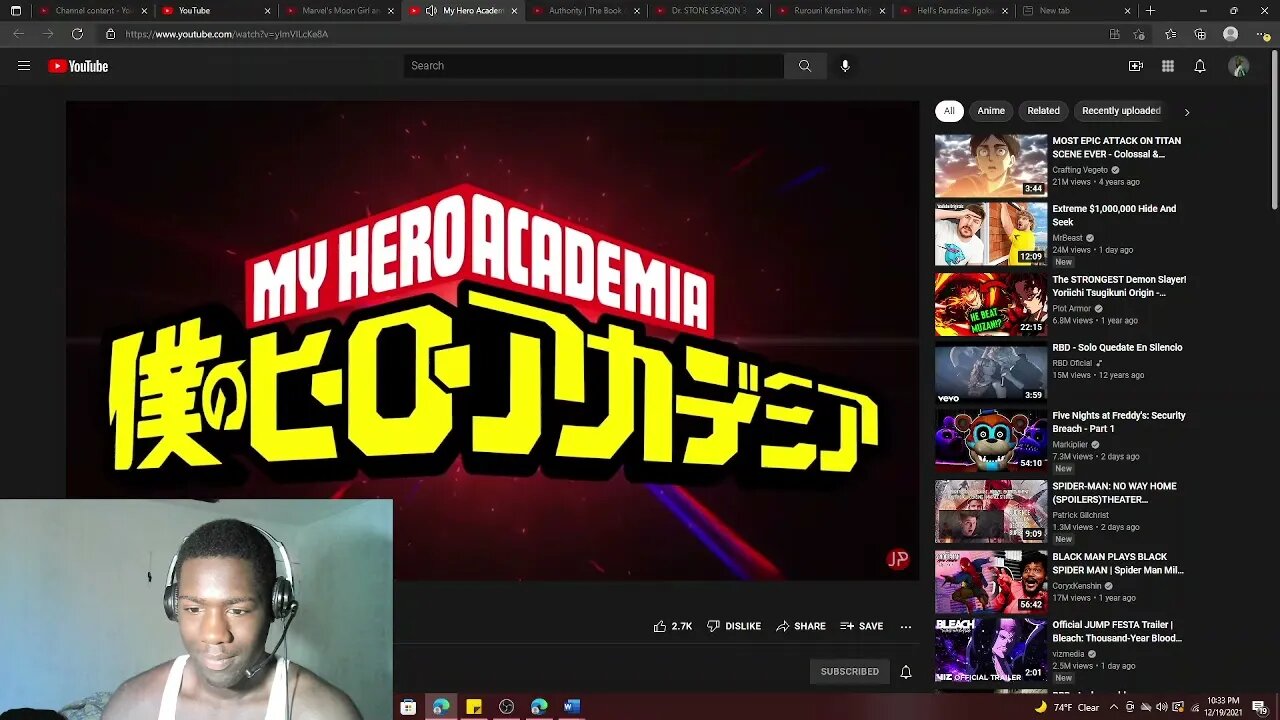This screenshot has height=720, width=1280.
Task: Select the Anime filter chip
Action: 991,111
